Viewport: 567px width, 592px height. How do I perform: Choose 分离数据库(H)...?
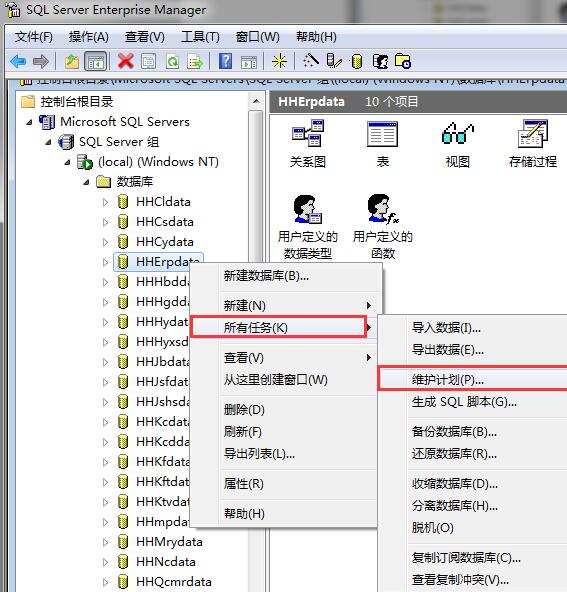coord(473,506)
